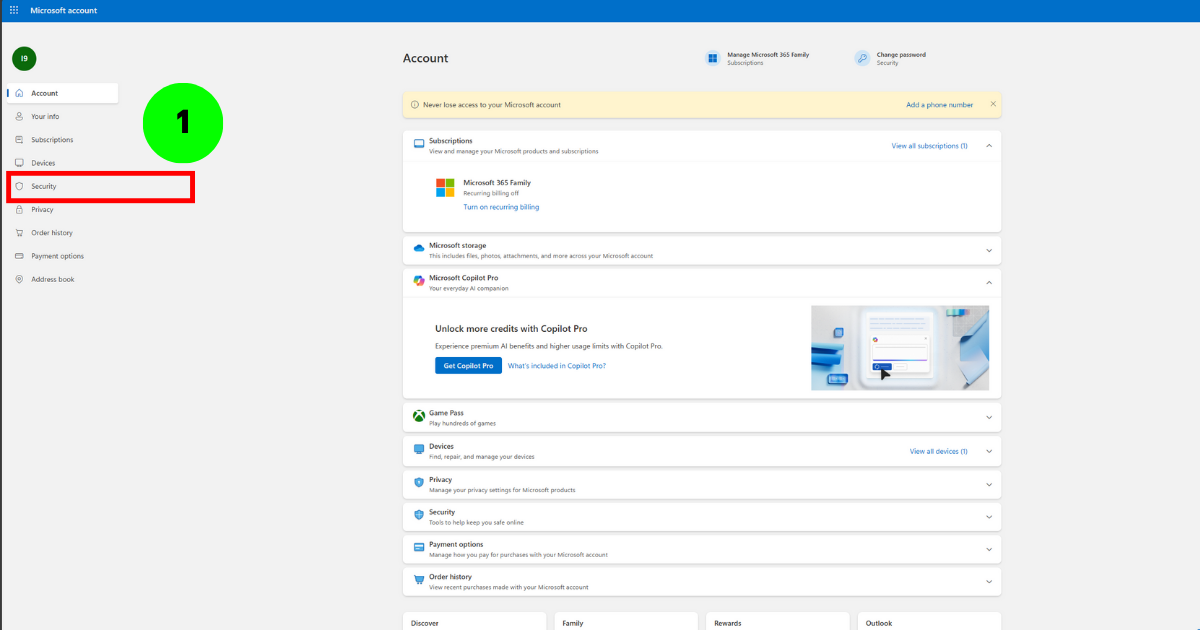Click Turn on recurring billing link

pos(501,207)
